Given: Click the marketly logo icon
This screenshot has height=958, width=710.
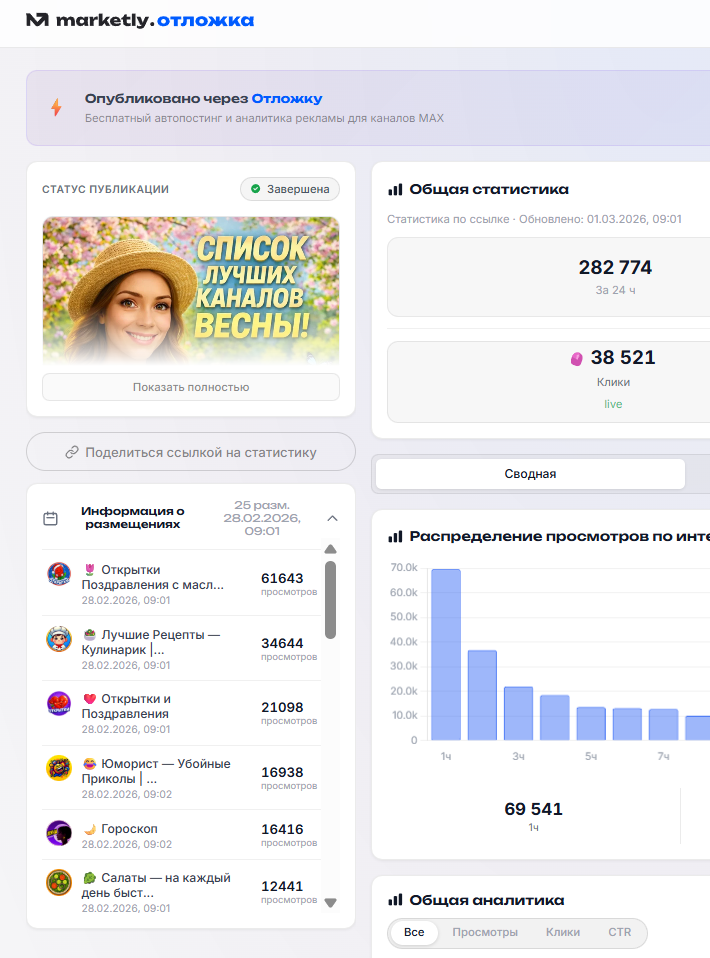Looking at the screenshot, I should 37,20.
